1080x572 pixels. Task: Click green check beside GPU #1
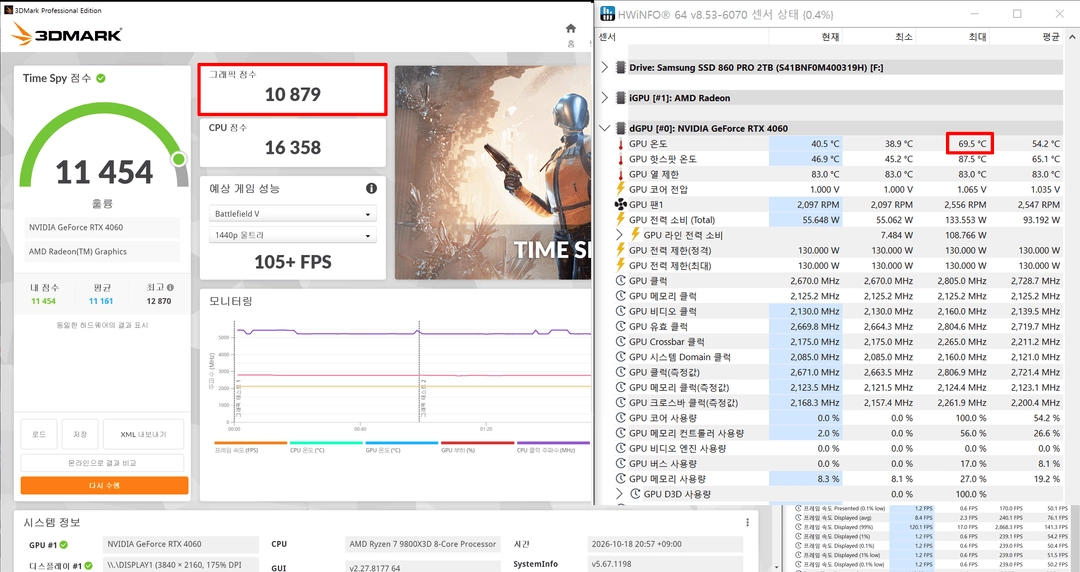pyautogui.click(x=64, y=544)
